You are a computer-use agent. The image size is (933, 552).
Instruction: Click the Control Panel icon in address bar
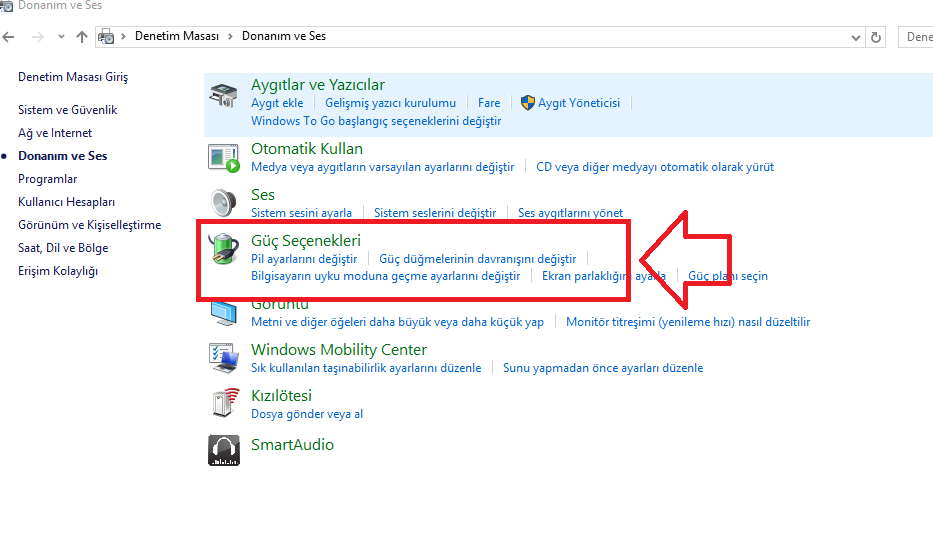(x=106, y=37)
